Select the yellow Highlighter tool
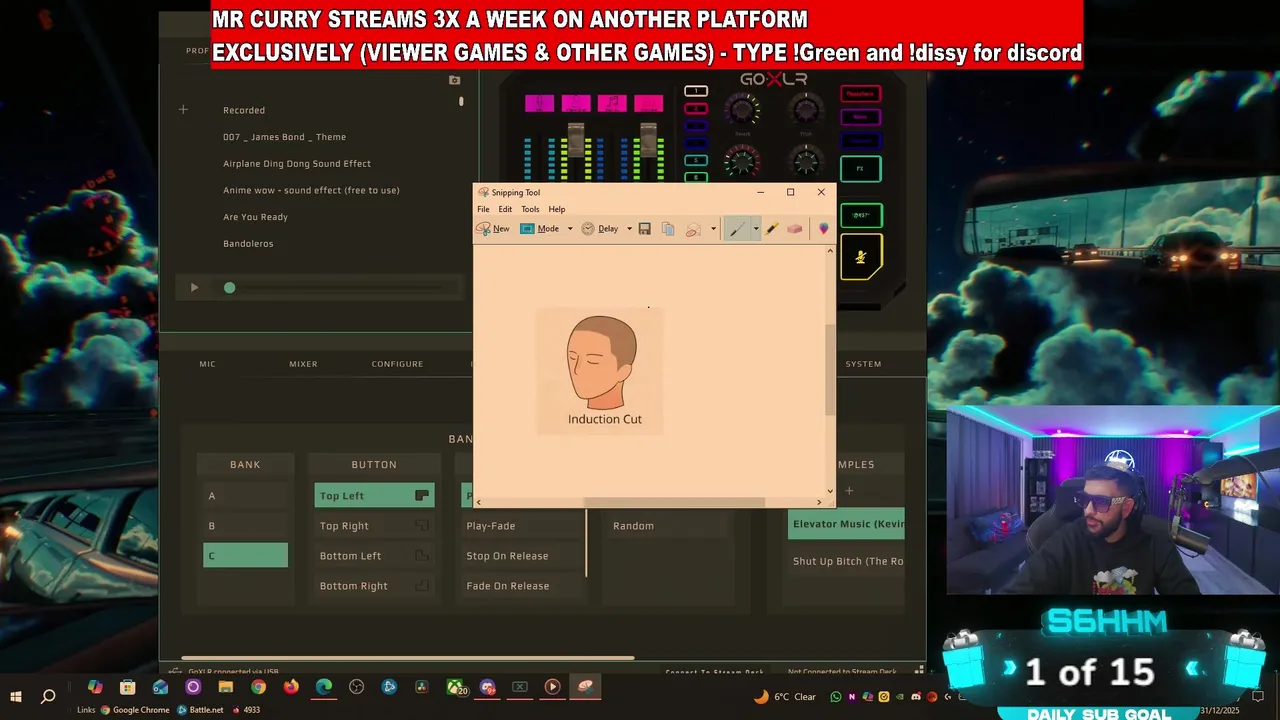1280x720 pixels. tap(772, 229)
